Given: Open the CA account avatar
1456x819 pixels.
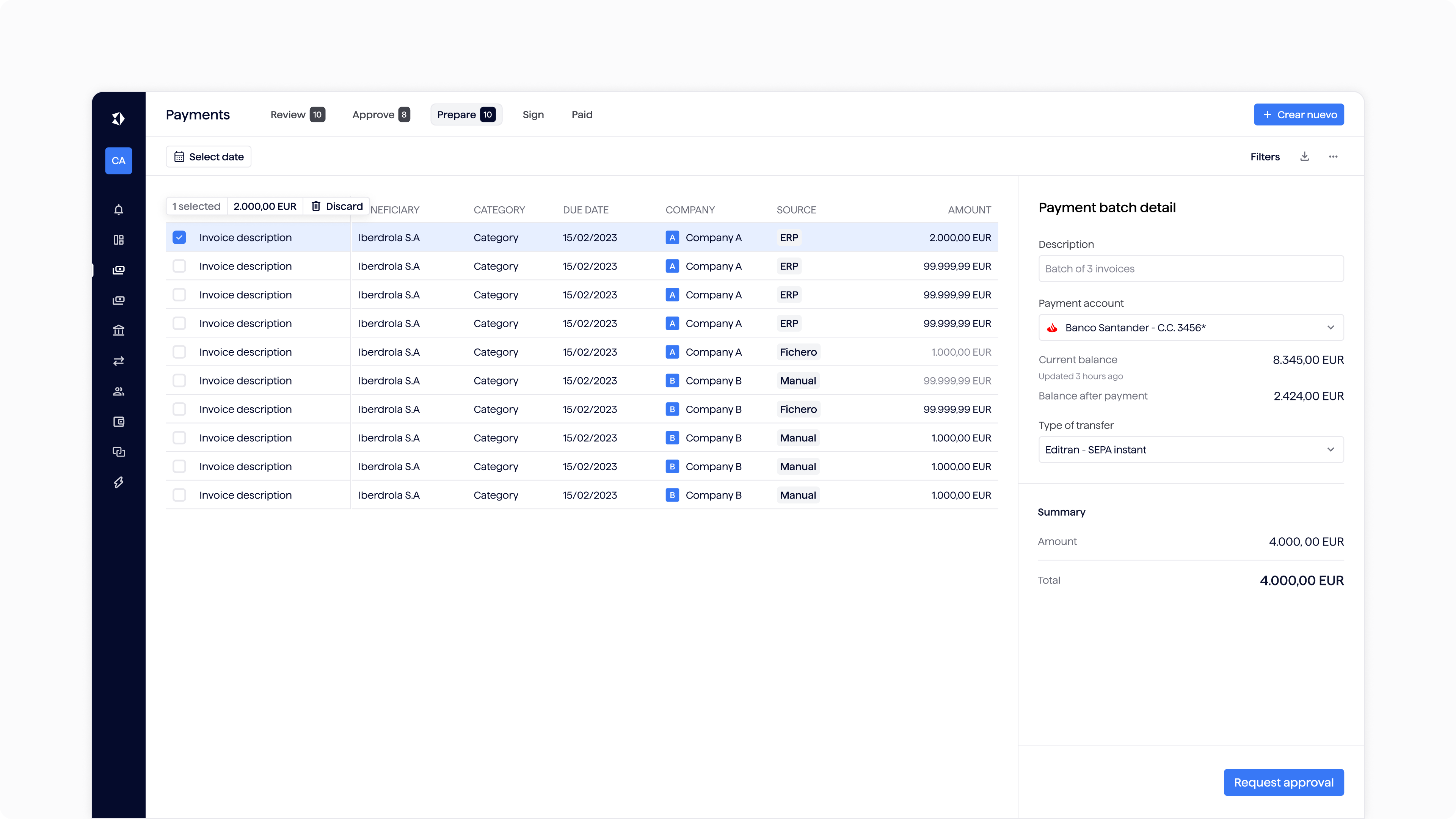Looking at the screenshot, I should coord(118,160).
